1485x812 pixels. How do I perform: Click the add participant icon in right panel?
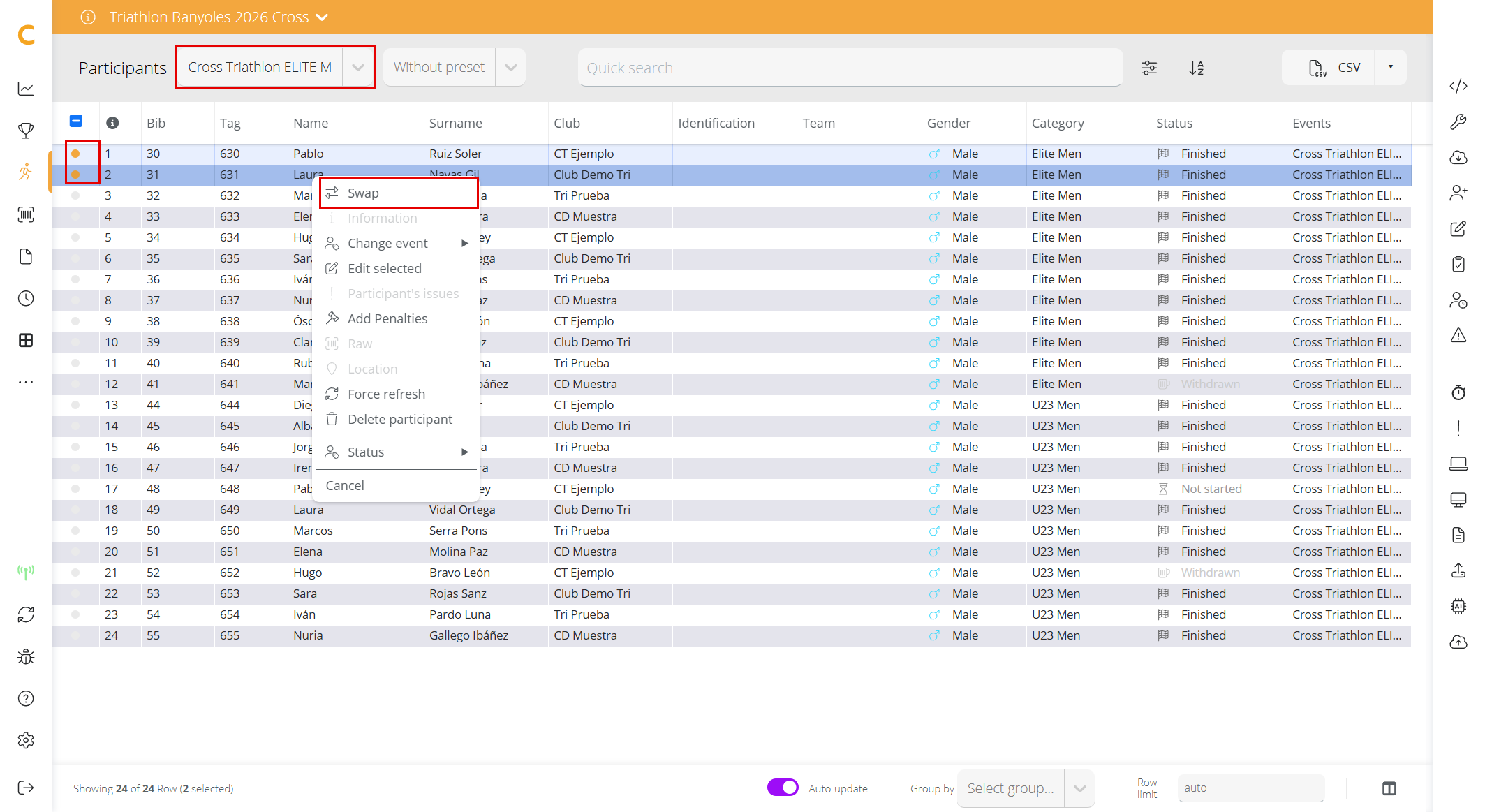click(1458, 193)
